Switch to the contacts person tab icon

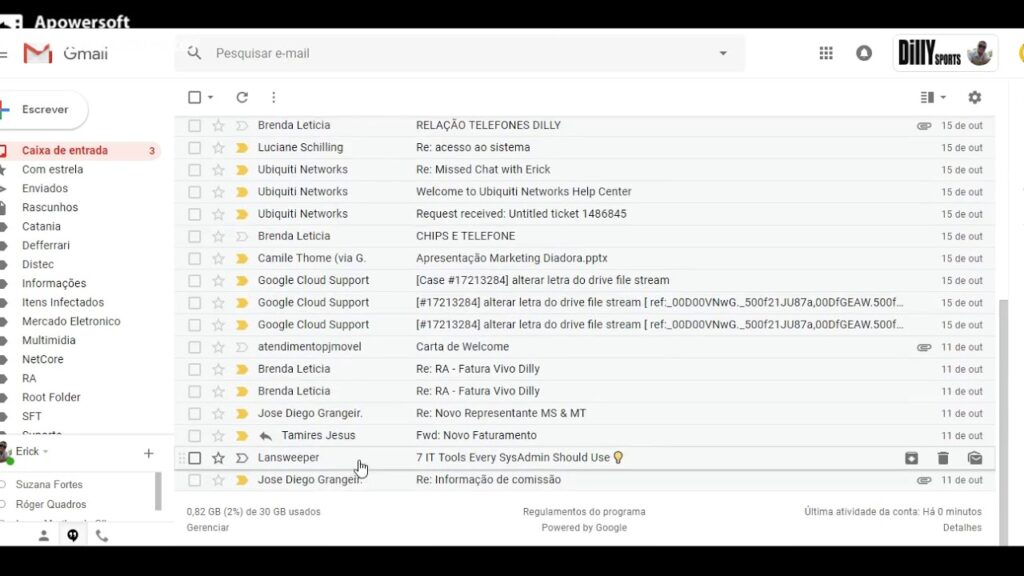(x=44, y=536)
